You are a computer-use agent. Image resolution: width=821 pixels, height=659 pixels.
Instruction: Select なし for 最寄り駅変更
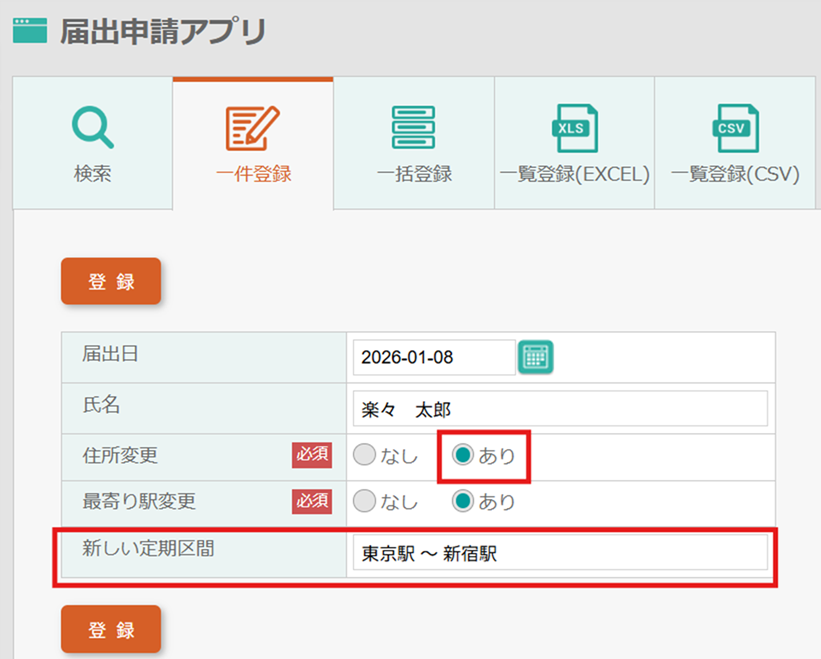365,501
